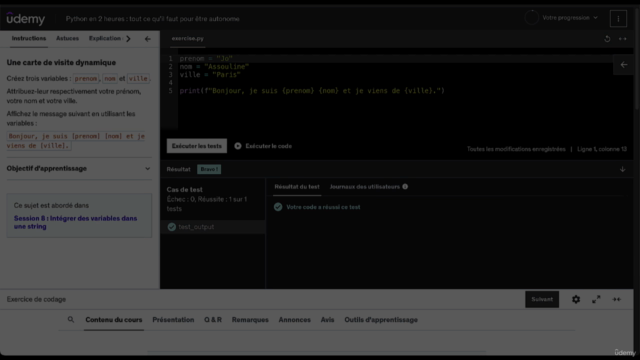Viewport: 640px width, 360px height.
Task: Open the Explication tab
Action: (104, 38)
